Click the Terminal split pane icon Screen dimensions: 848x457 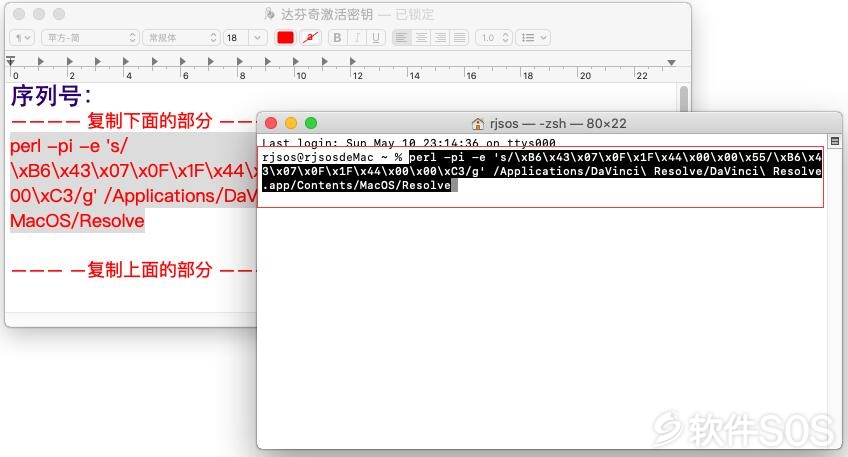834,141
